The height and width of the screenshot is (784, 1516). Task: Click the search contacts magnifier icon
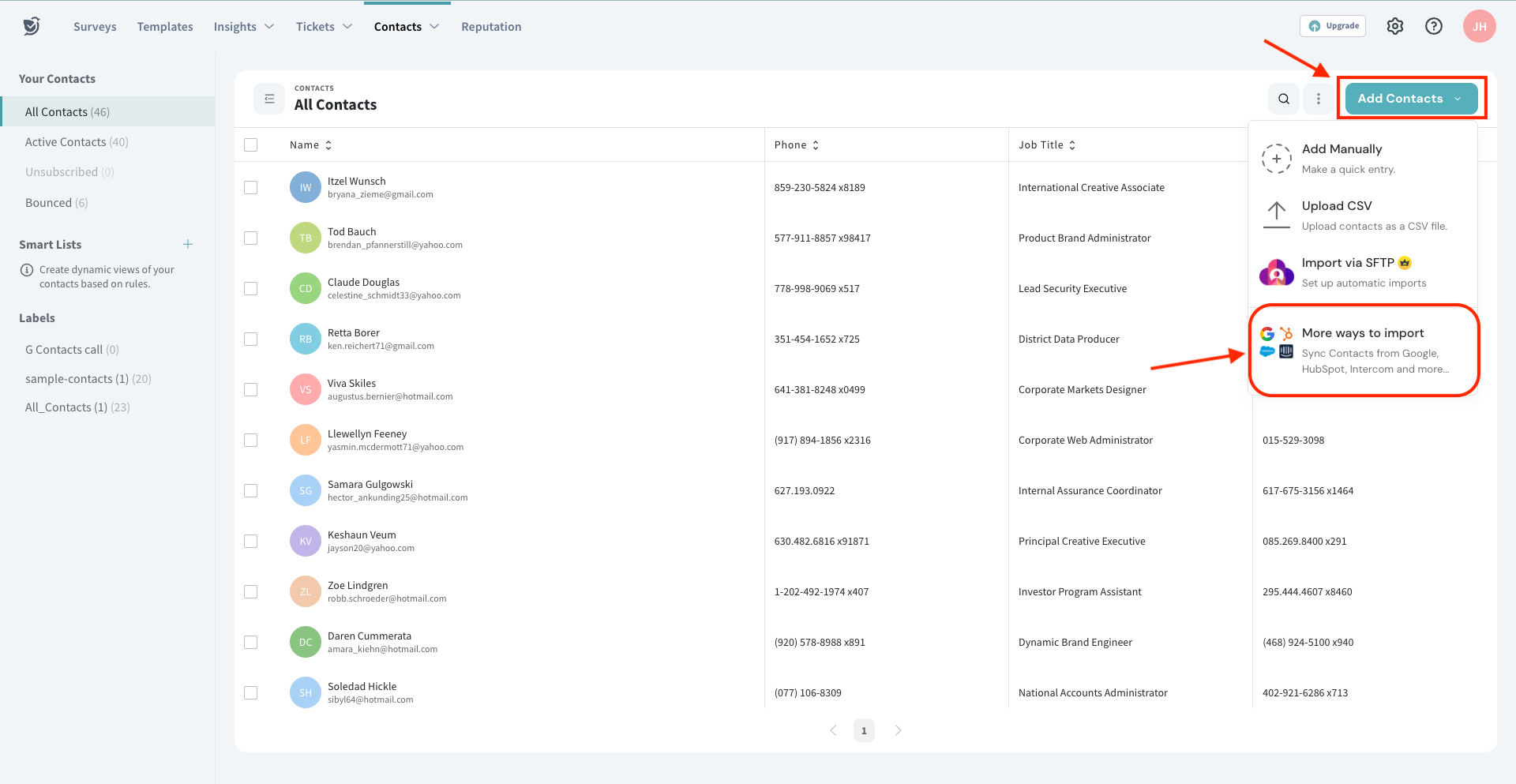coord(1283,99)
